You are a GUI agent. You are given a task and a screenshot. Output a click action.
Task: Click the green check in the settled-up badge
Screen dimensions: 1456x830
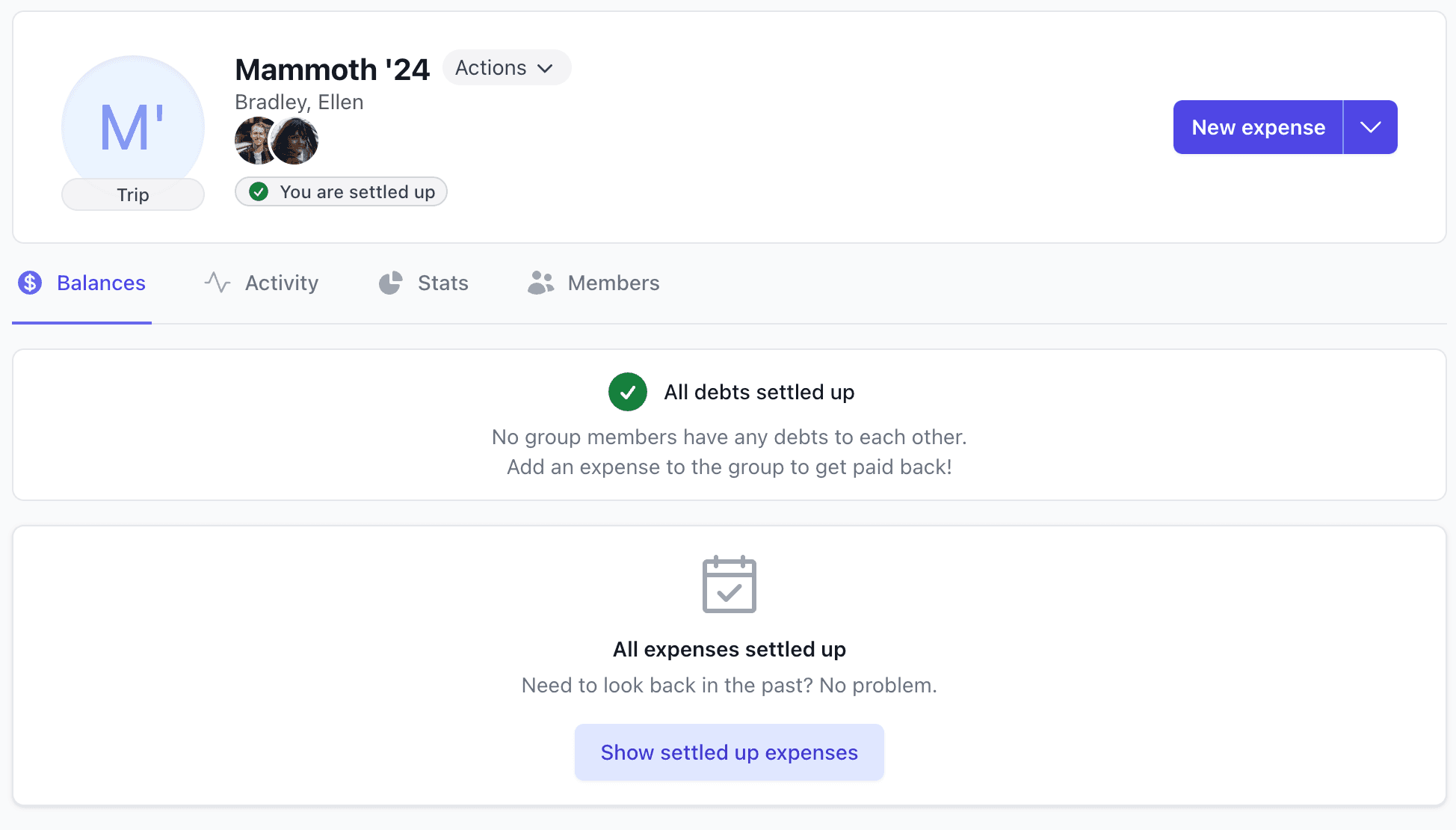pos(259,192)
